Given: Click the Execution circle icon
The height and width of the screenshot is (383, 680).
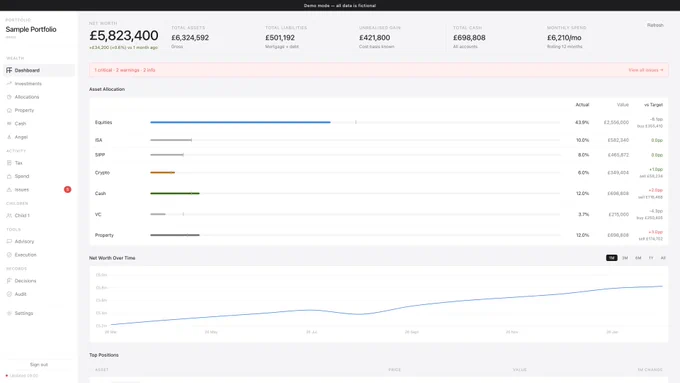Looking at the screenshot, I should [x=9, y=255].
